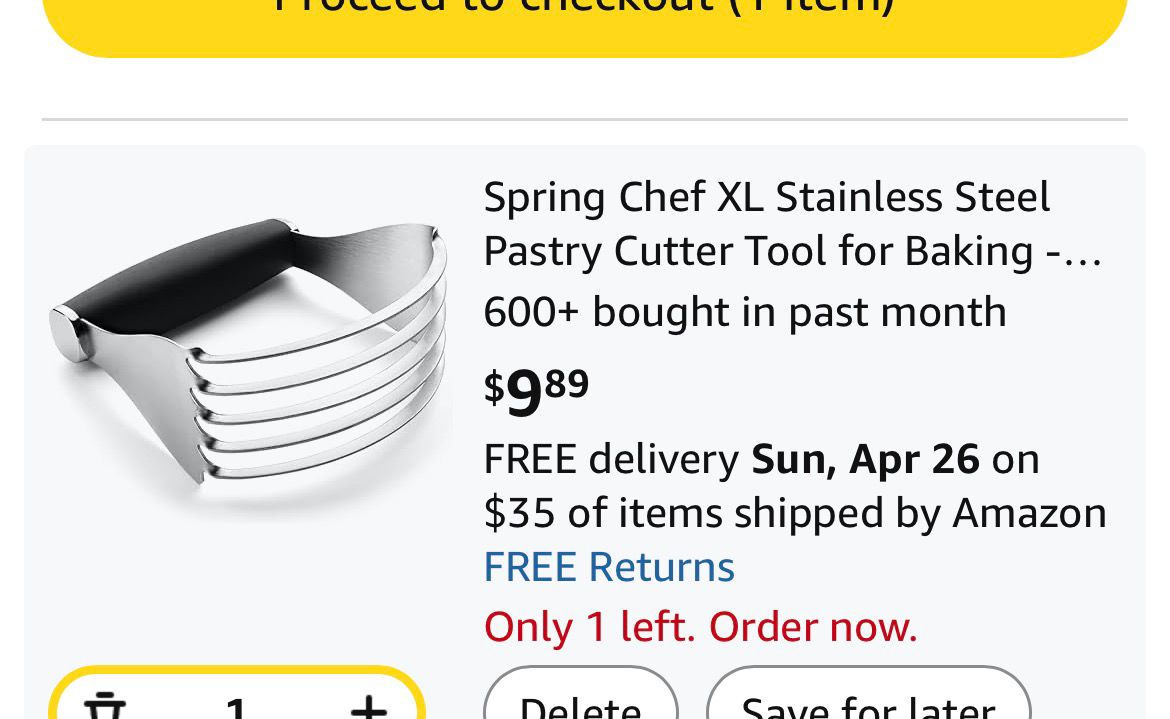Screen dimensions: 1170x719
Task: Click the Spring Chef XL Stainless Steel title
Action: pos(766,197)
